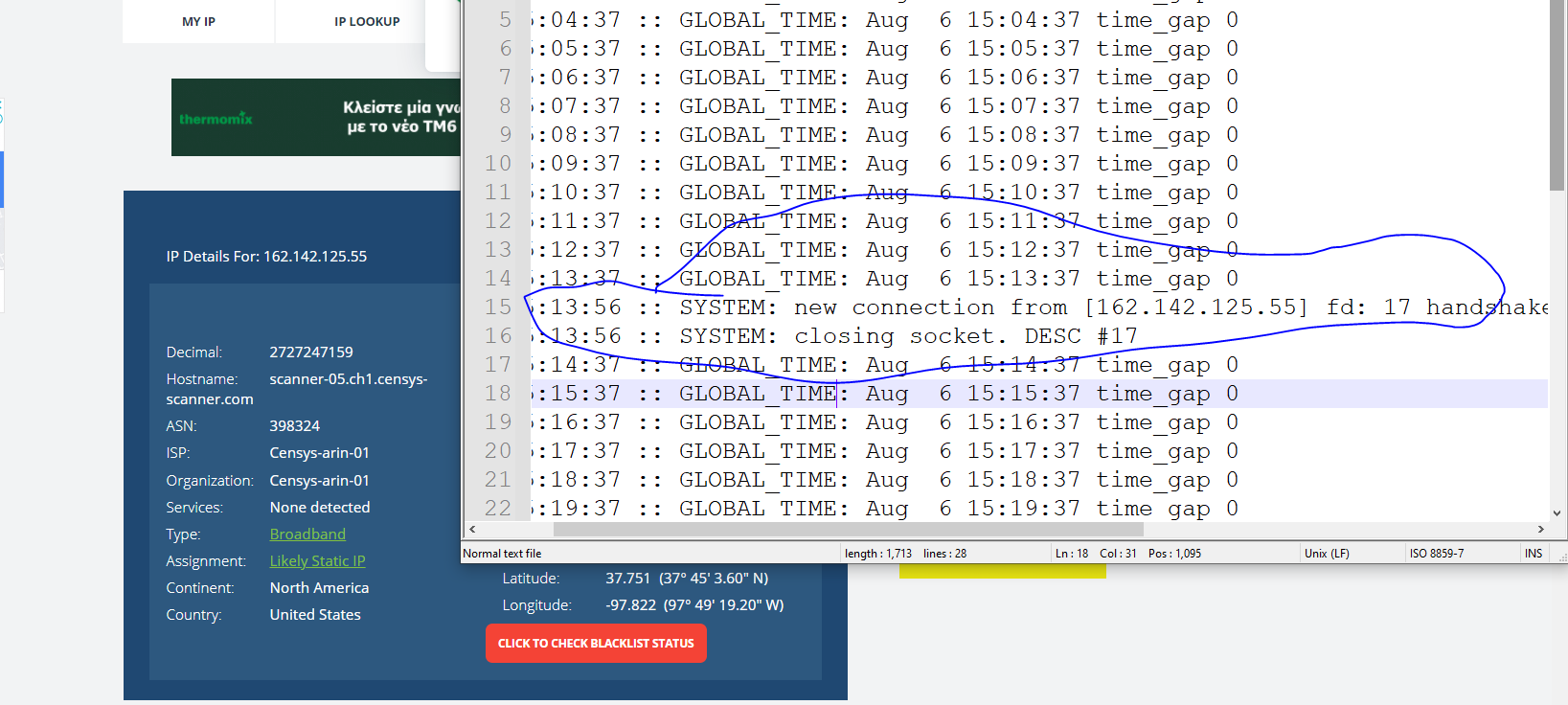
Task: Click hostname scanner-05.ch1.censys-scanner.com
Action: tap(297, 389)
